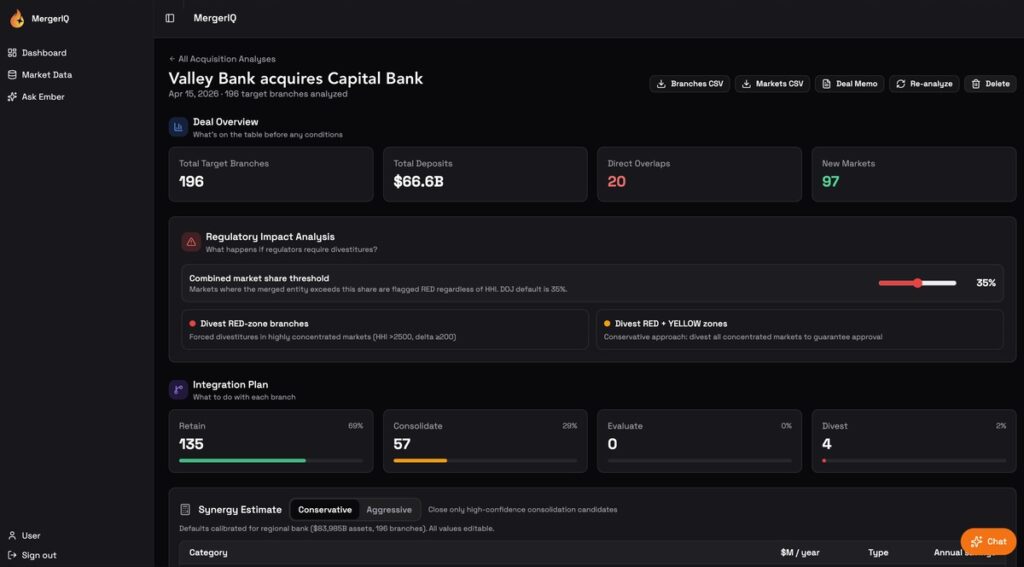Viewport: 1024px width, 567px height.
Task: Open Market Data in the sidebar
Action: click(46, 75)
